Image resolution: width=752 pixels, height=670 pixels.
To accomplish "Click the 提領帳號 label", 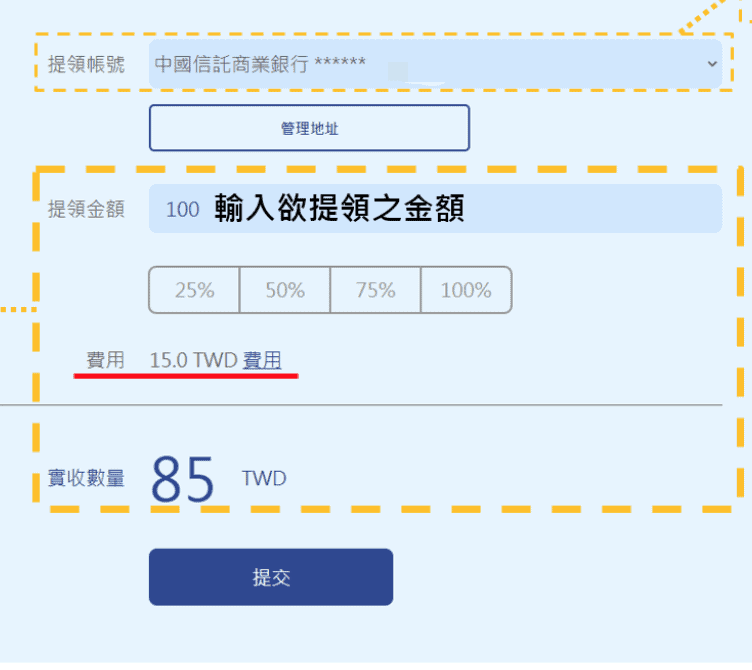I will point(86,64).
